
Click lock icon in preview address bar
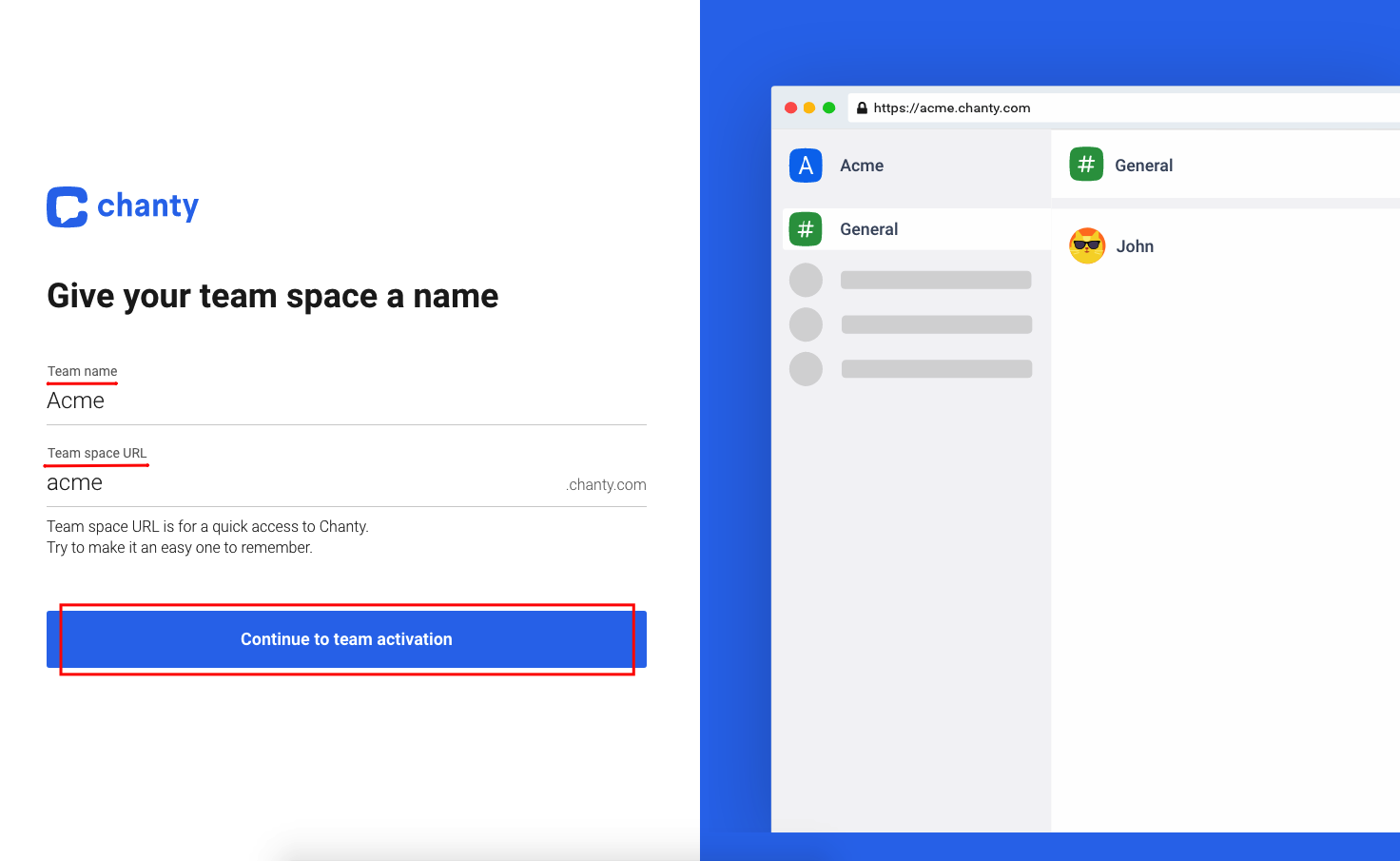pos(862,108)
